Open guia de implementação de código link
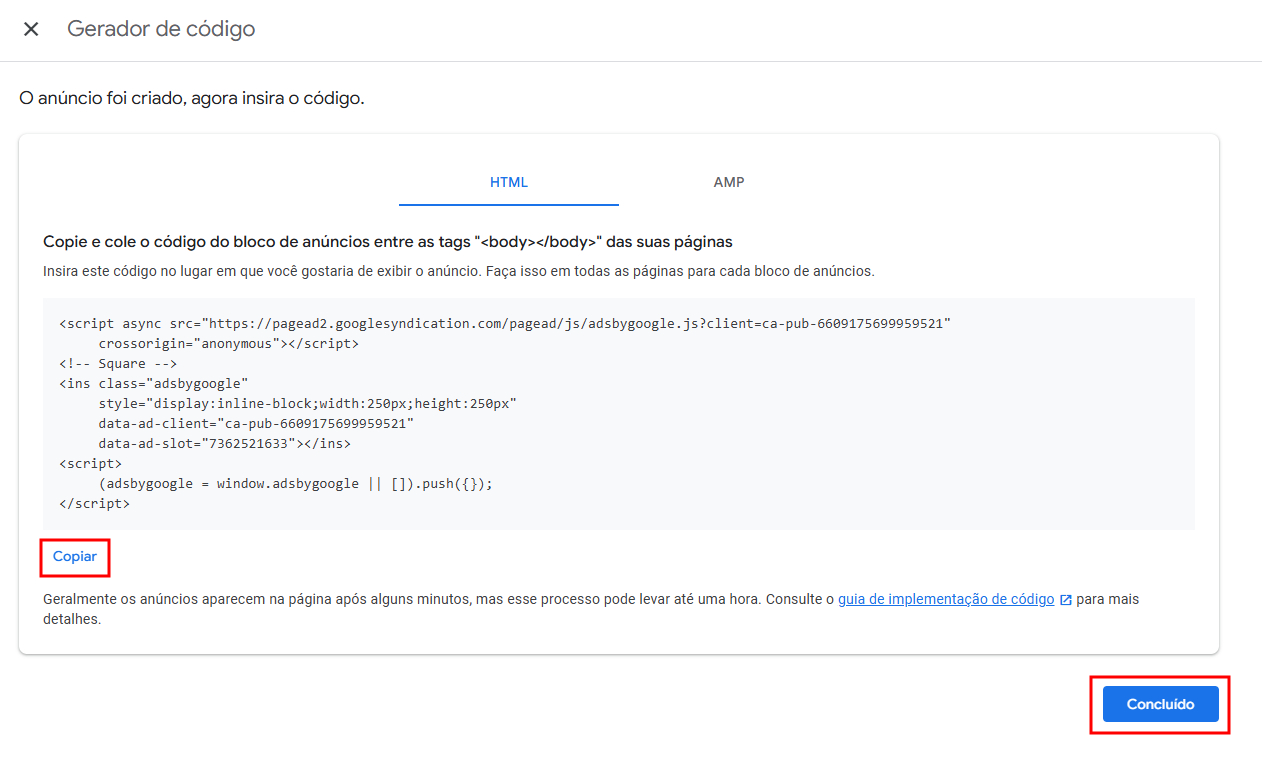This screenshot has height=766, width=1262. pyautogui.click(x=946, y=599)
